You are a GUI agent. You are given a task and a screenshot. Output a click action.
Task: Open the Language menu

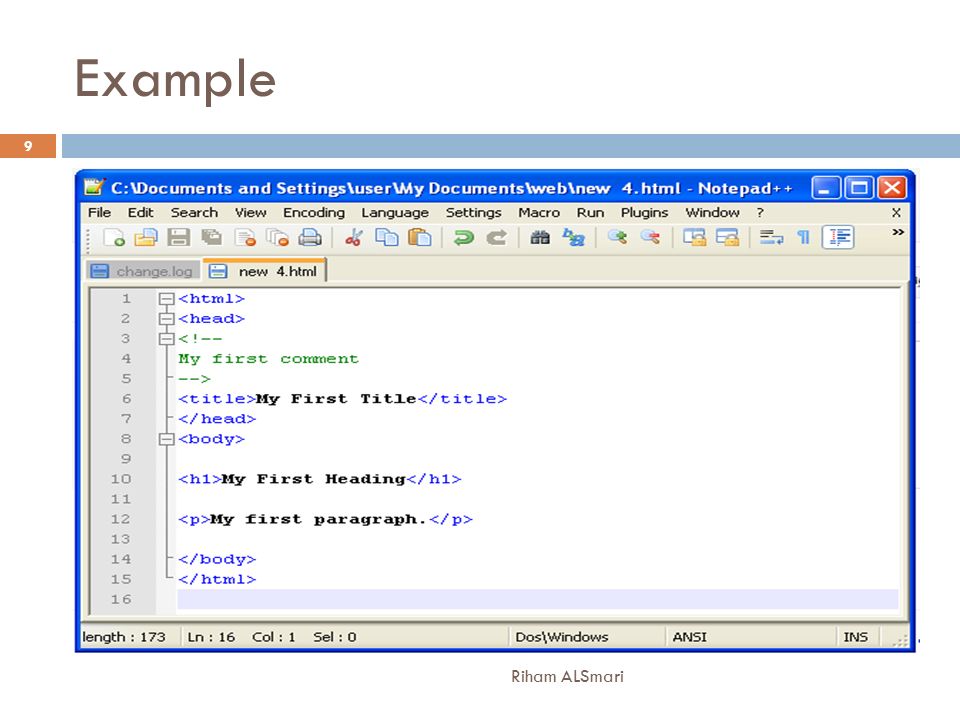point(395,212)
